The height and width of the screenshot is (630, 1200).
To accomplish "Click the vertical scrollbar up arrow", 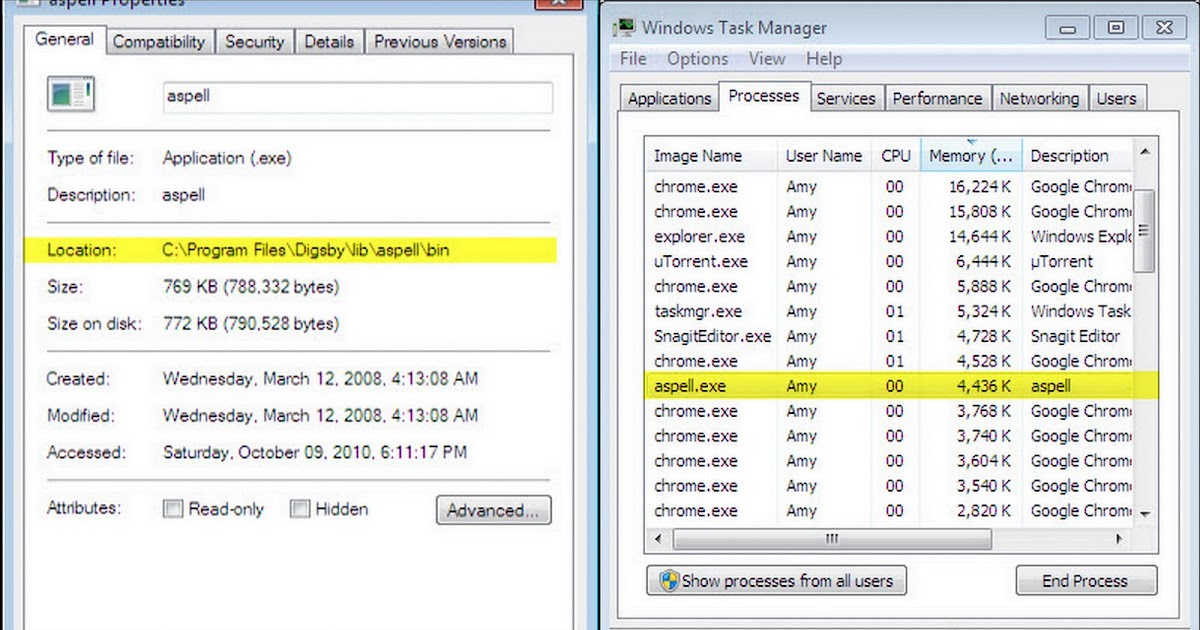I will point(1145,152).
